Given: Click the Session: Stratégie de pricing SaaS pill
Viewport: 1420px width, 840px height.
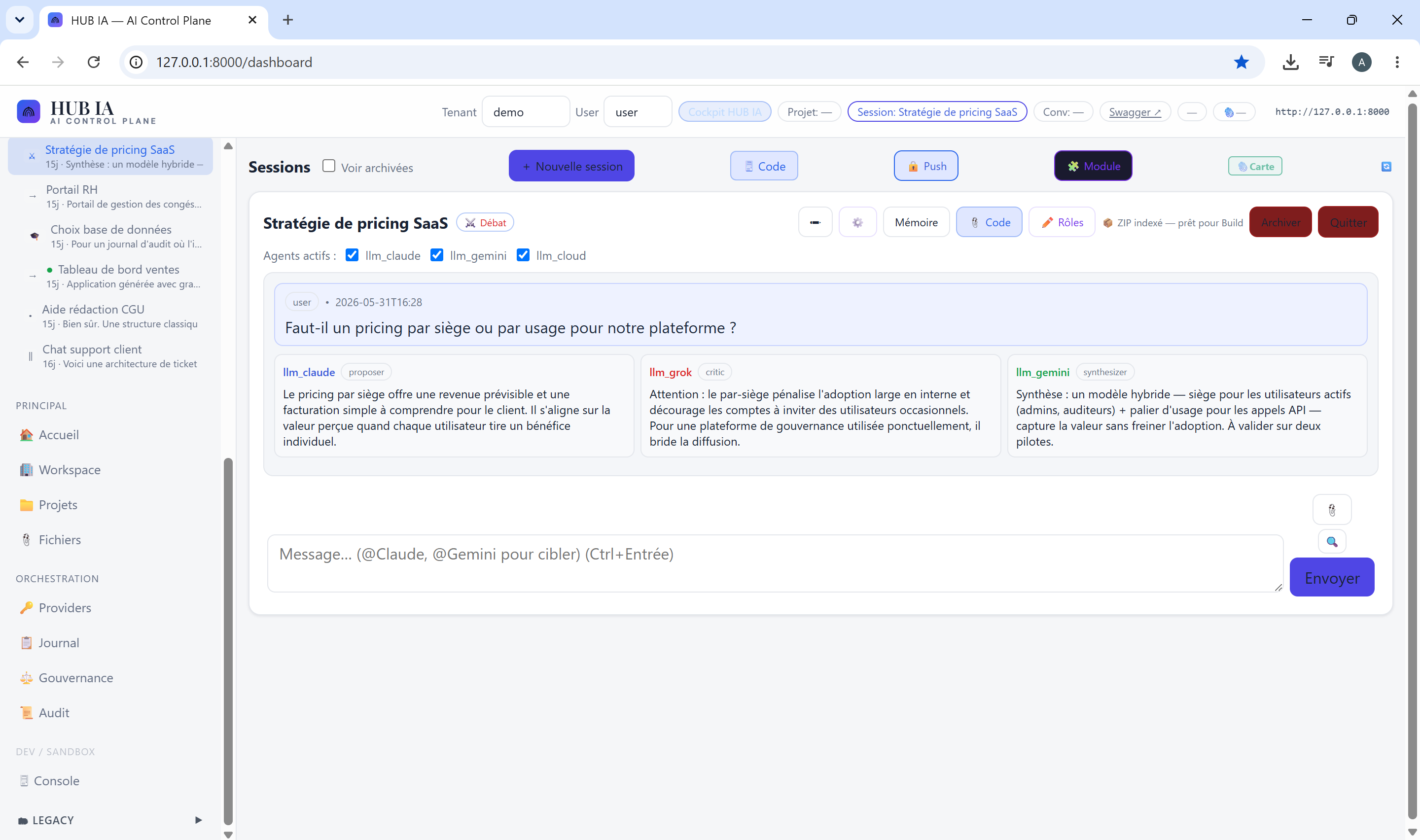Looking at the screenshot, I should coord(937,112).
